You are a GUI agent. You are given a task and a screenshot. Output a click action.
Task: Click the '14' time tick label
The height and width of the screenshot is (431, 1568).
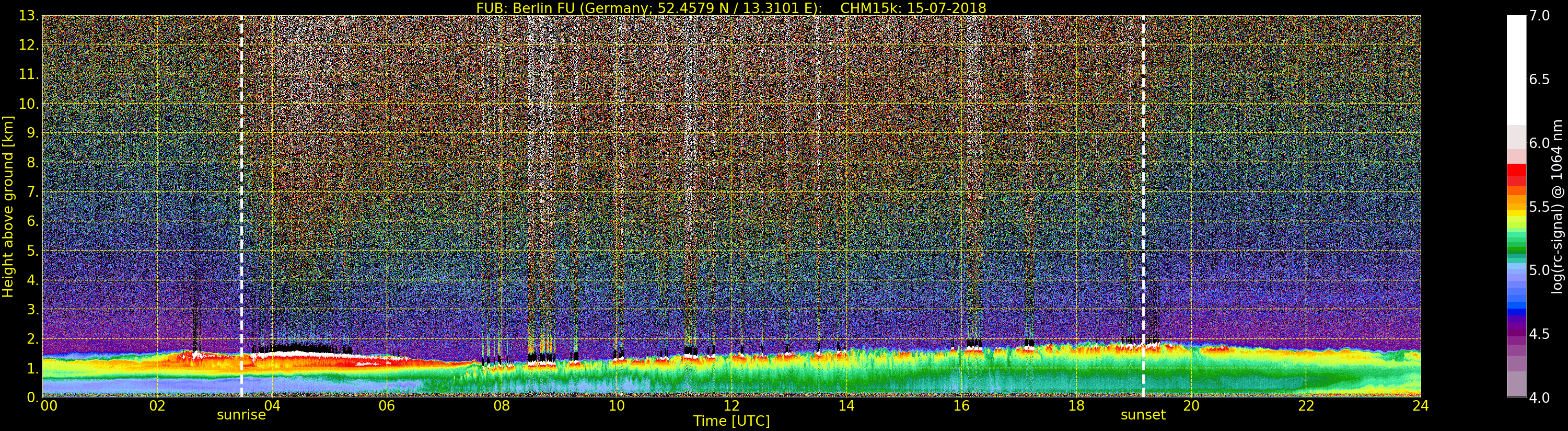click(x=846, y=406)
